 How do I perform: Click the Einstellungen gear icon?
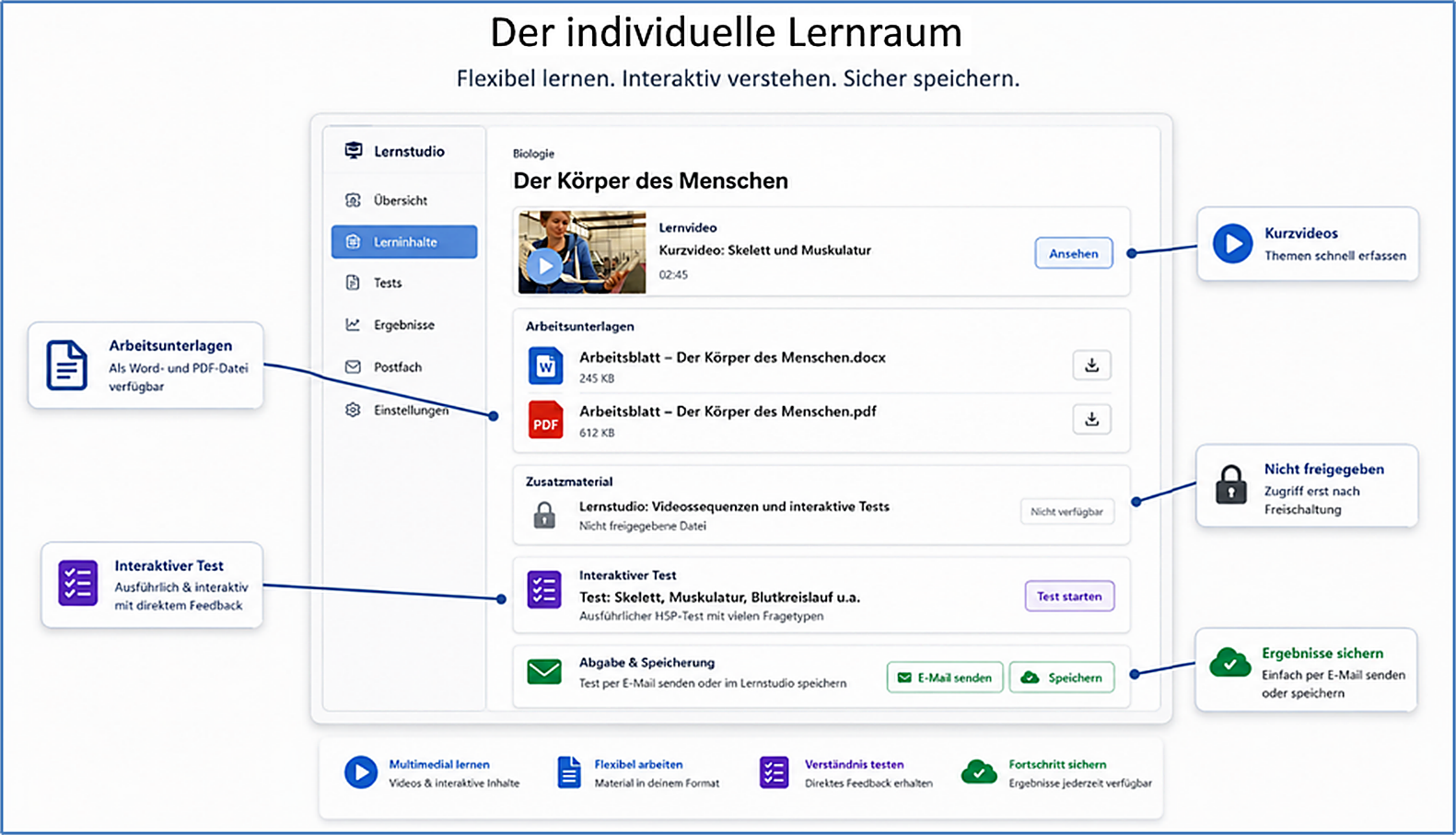click(353, 410)
